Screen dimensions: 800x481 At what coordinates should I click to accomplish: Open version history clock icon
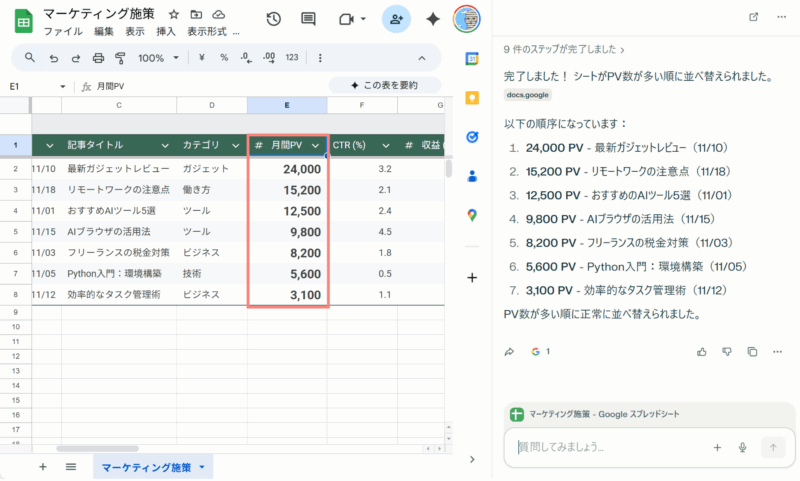pos(274,19)
